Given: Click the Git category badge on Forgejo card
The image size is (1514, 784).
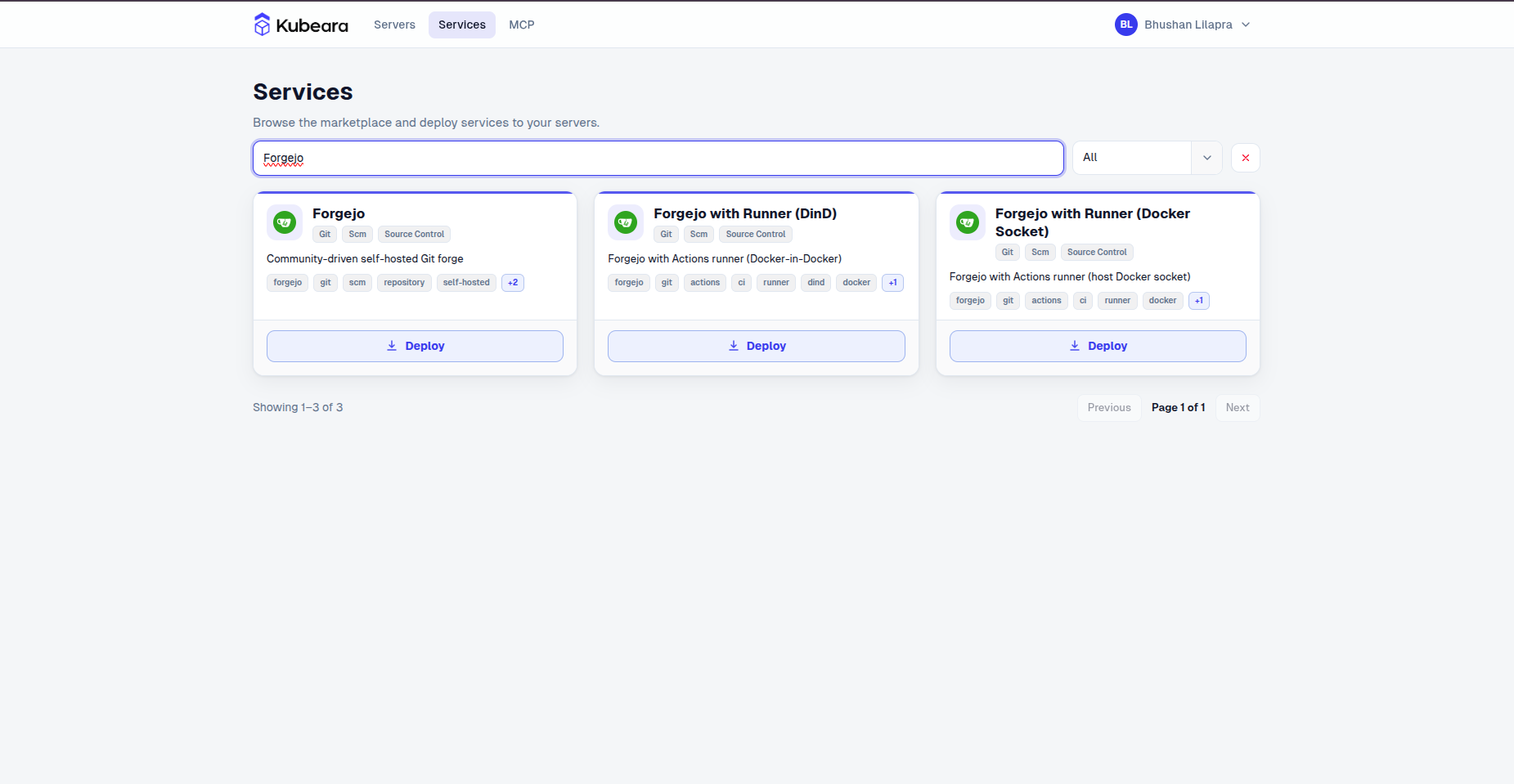Looking at the screenshot, I should tap(325, 235).
